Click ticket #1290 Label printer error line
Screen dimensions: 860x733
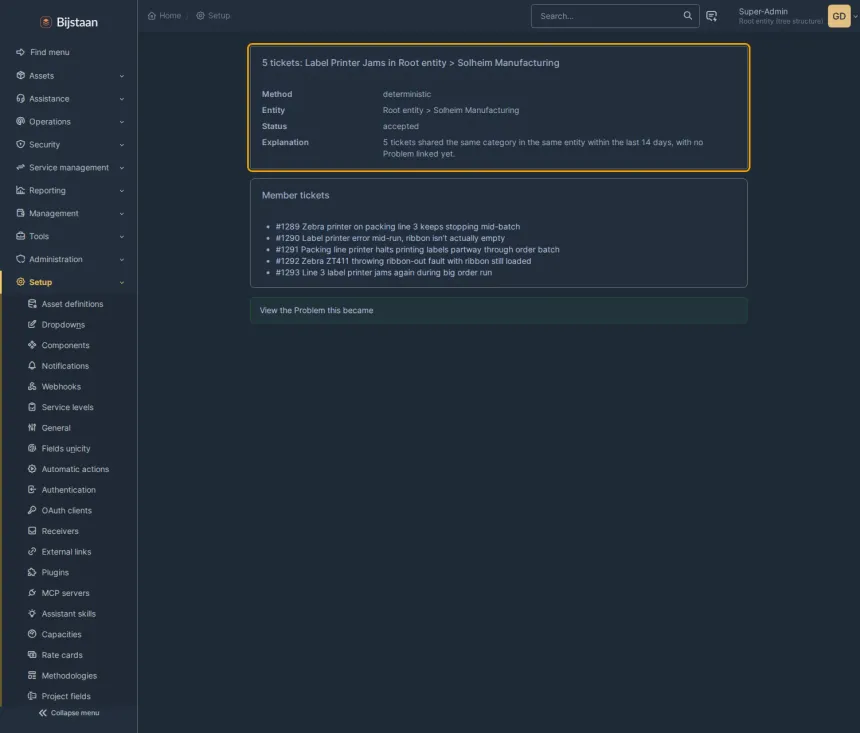pyautogui.click(x=390, y=238)
